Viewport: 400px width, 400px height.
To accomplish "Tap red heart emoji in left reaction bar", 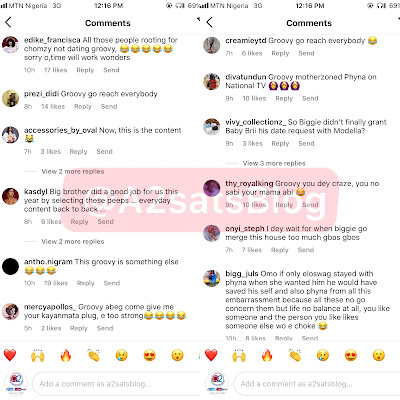I will [10, 355].
